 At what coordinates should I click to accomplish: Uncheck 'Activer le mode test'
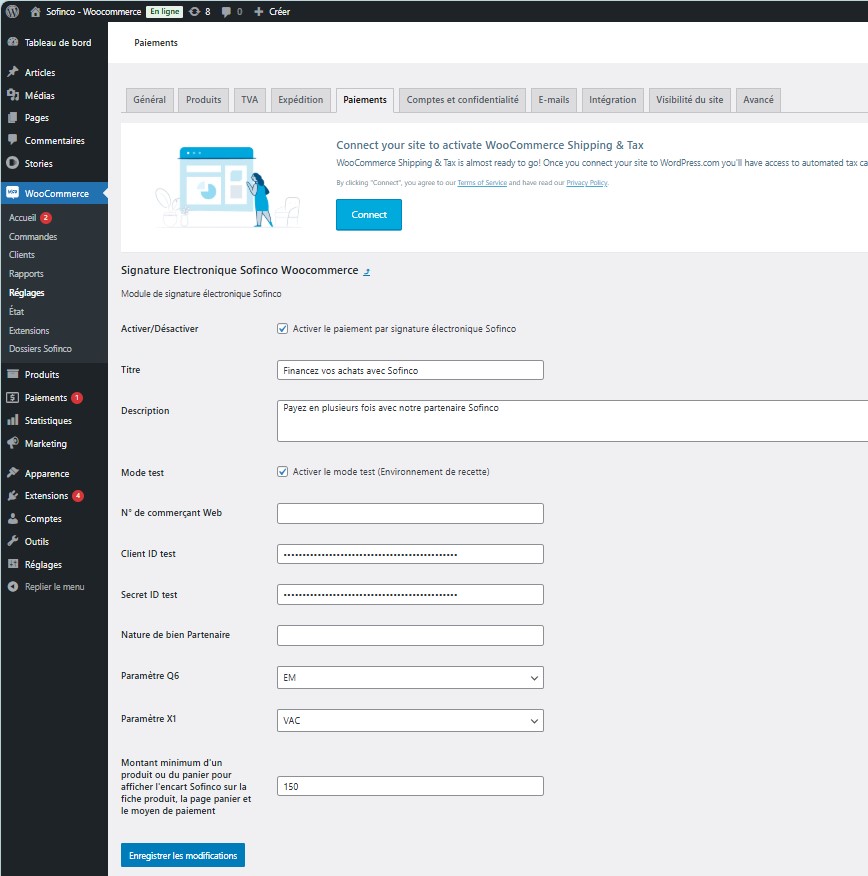282,472
